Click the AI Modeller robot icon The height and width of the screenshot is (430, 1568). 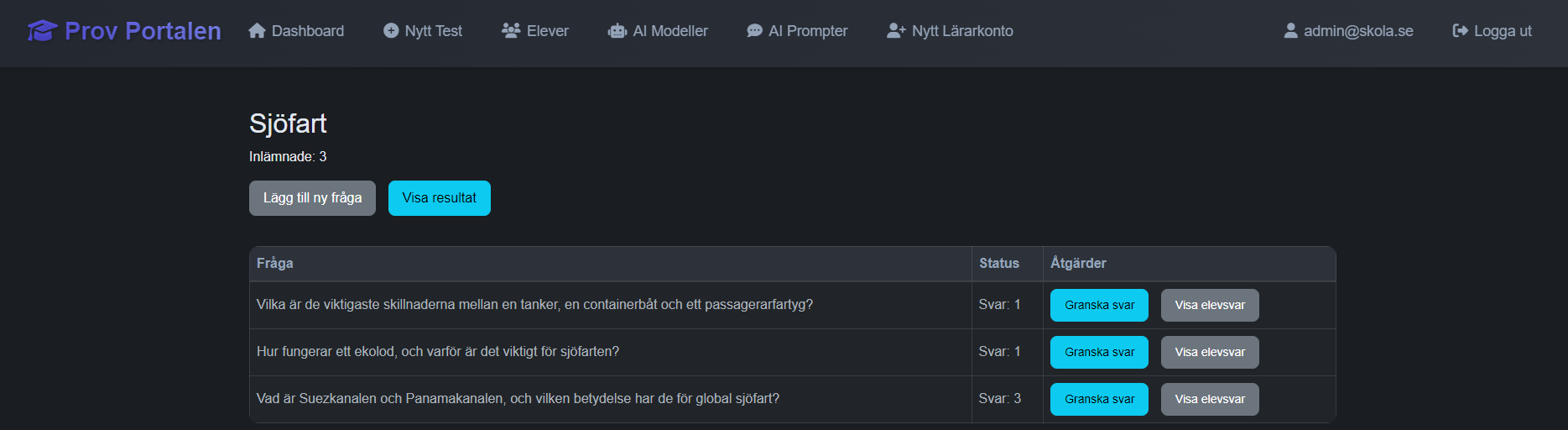click(617, 31)
